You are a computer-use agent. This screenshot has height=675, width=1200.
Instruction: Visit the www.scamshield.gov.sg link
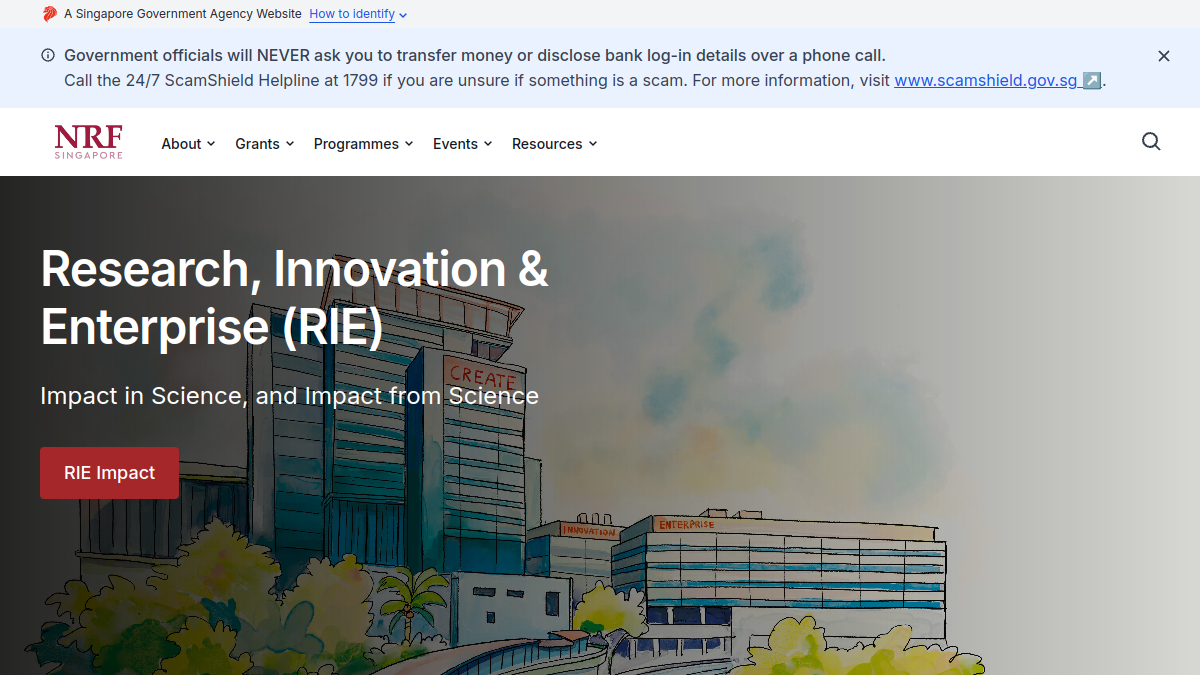pos(997,81)
